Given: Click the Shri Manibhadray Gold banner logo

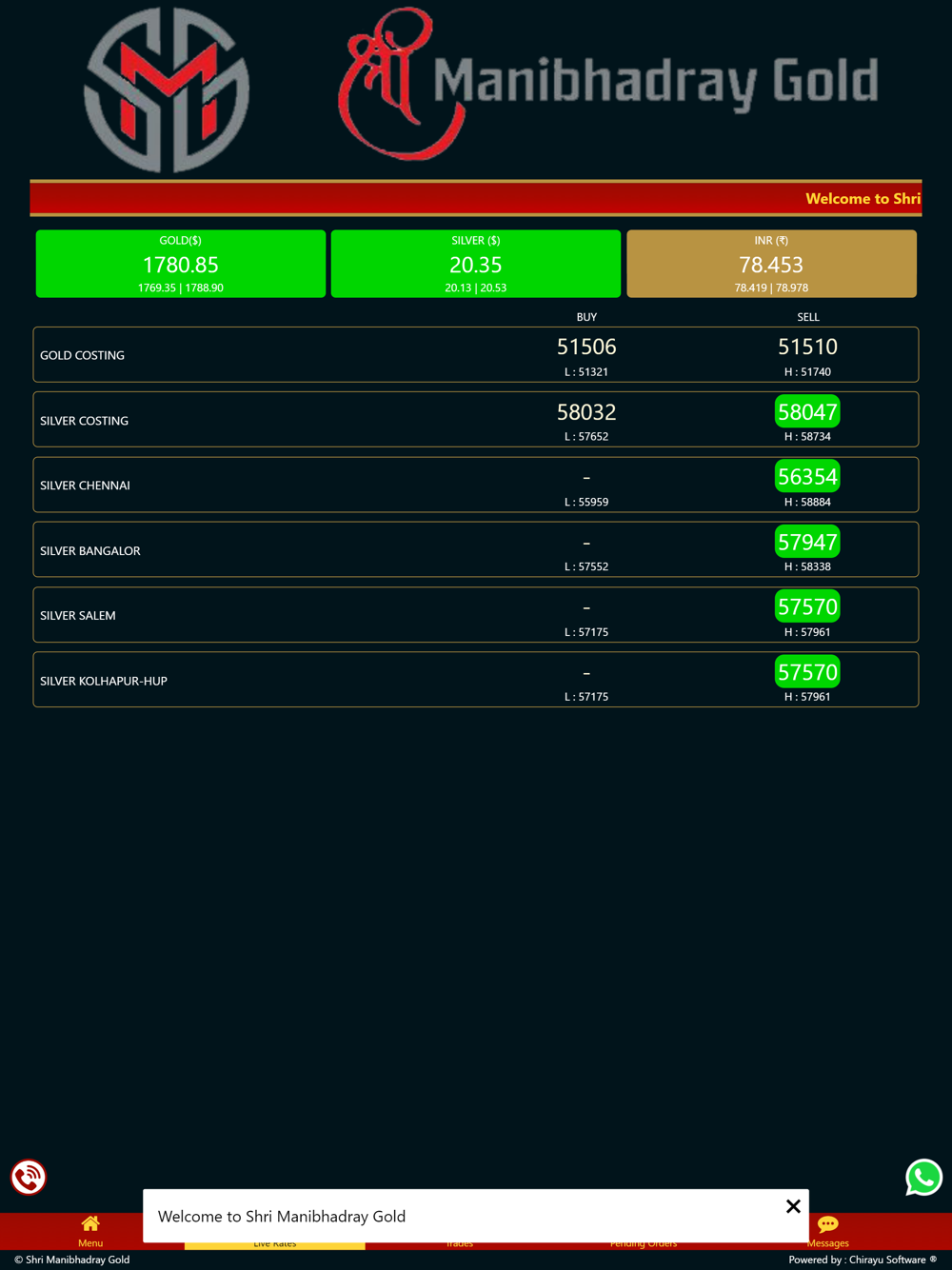Looking at the screenshot, I should (x=607, y=84).
